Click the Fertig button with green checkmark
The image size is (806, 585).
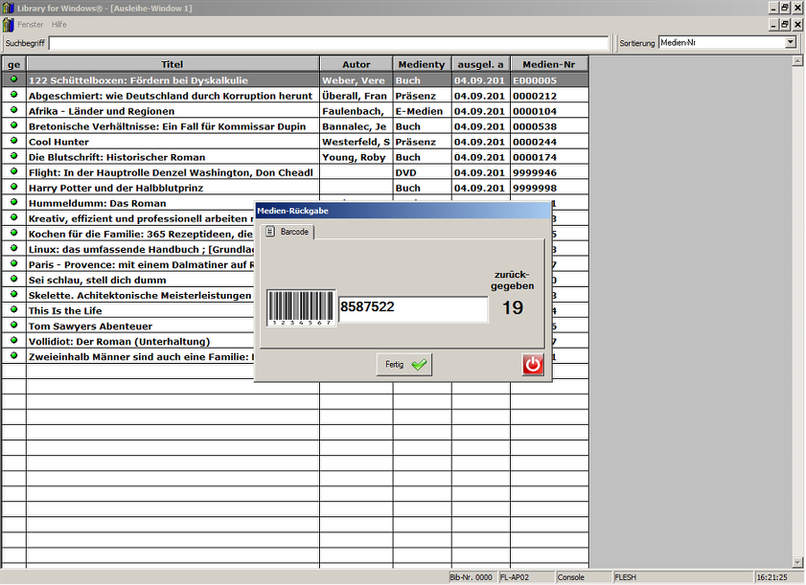coord(404,364)
